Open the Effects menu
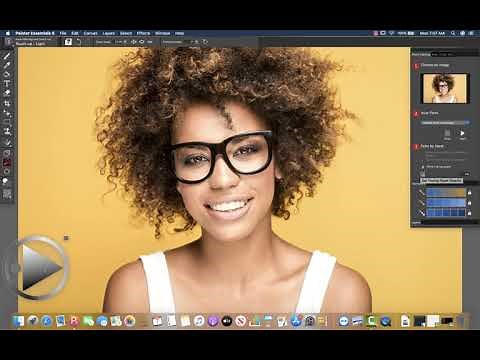This screenshot has height=360, width=480. (143, 33)
